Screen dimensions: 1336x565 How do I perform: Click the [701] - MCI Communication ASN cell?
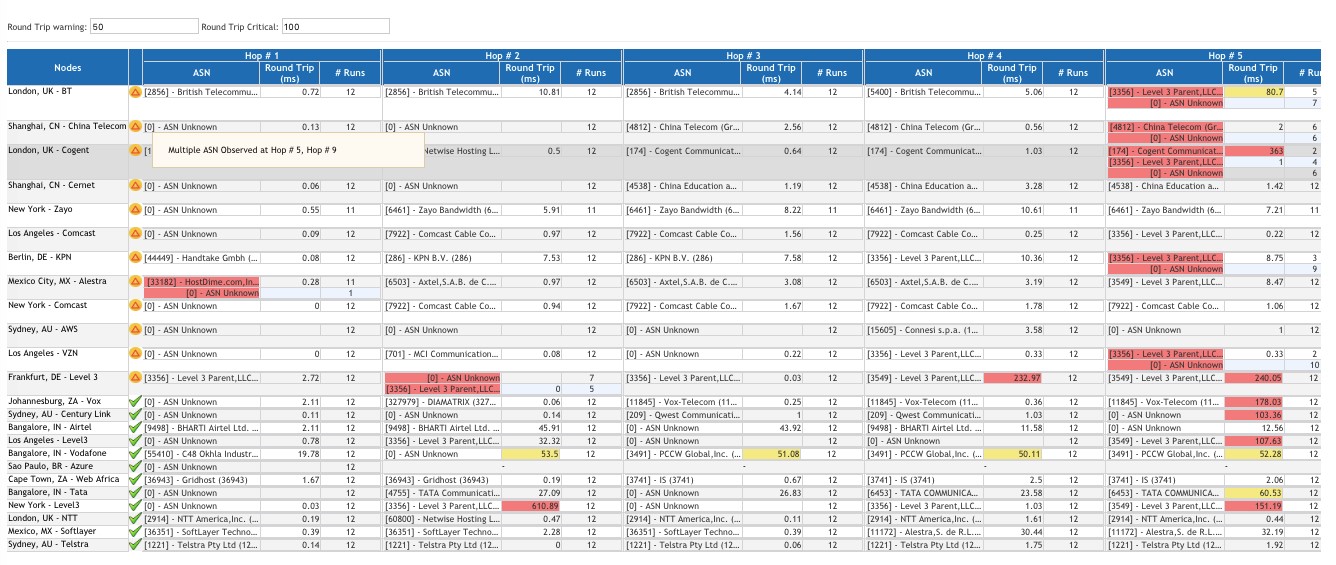[442, 354]
